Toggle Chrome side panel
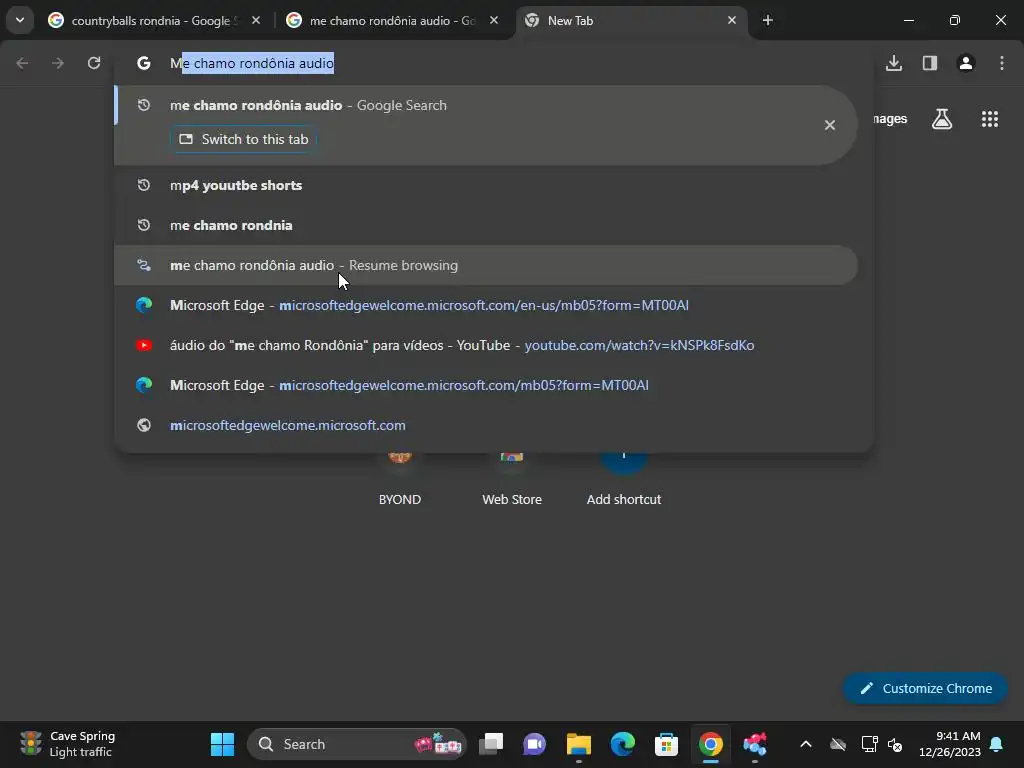1024x768 pixels. point(930,63)
